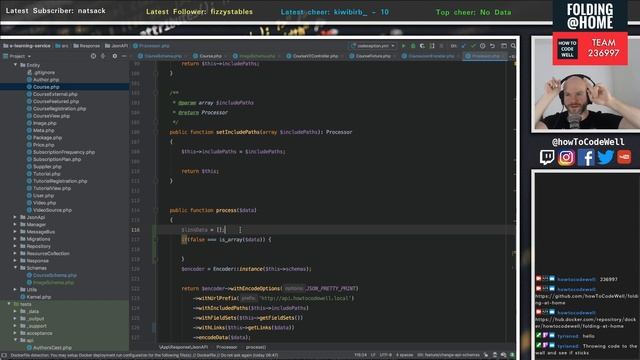Hide the Project panel with minus icon
640x360 pixels.
[x=124, y=56]
